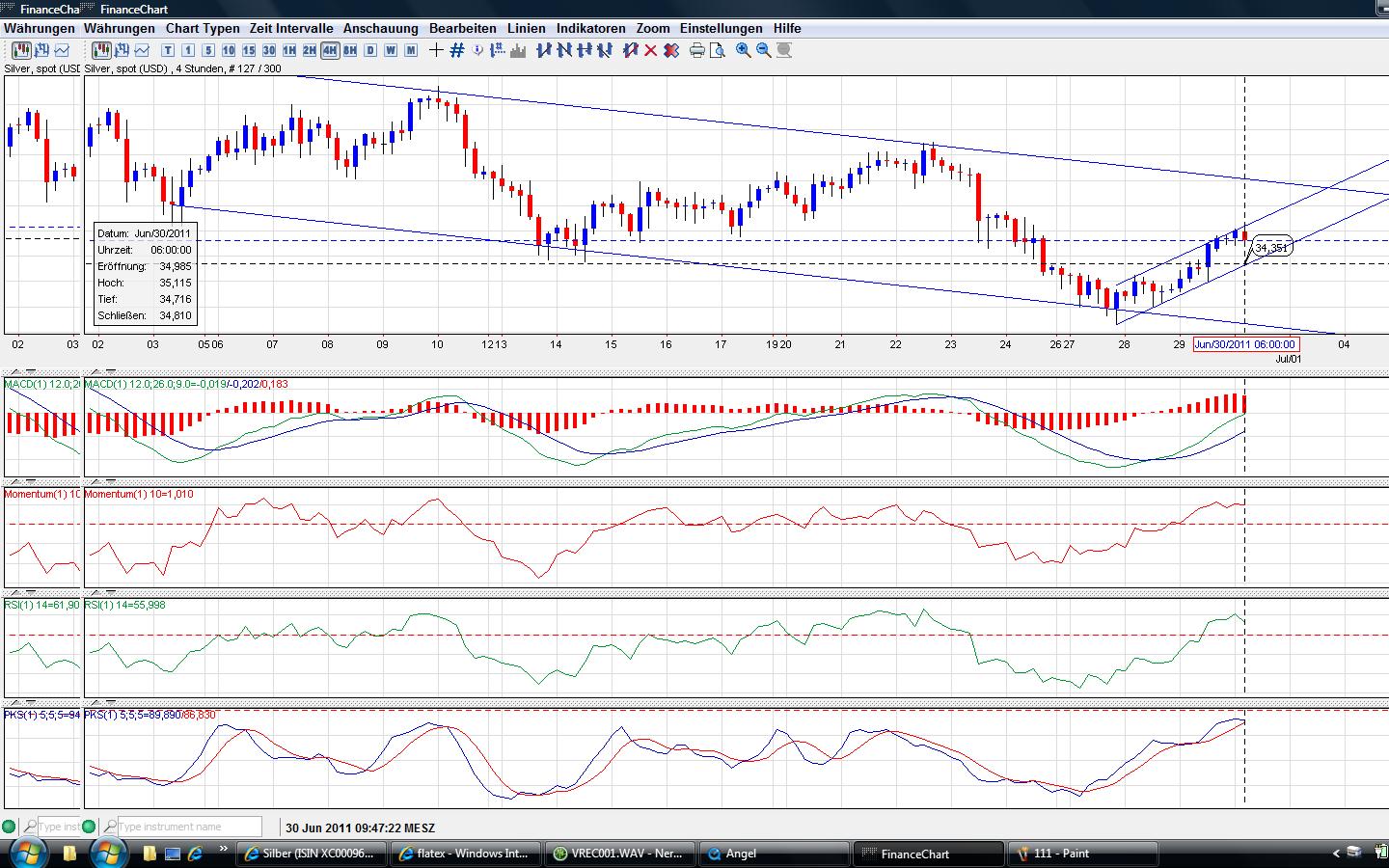Screen dimensions: 1389x868
Task: Open flatex Windows Internet Explorer taskbar button
Action: (x=465, y=854)
